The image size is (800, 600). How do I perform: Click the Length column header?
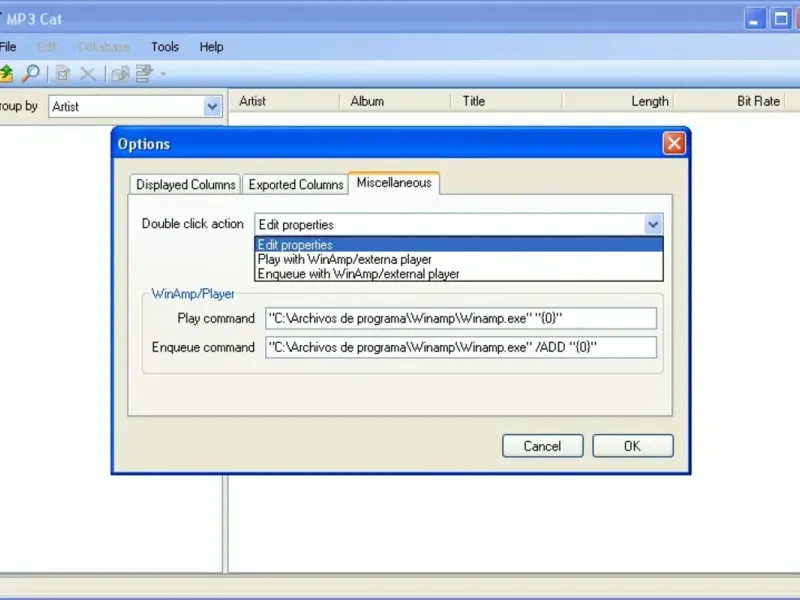click(x=617, y=101)
